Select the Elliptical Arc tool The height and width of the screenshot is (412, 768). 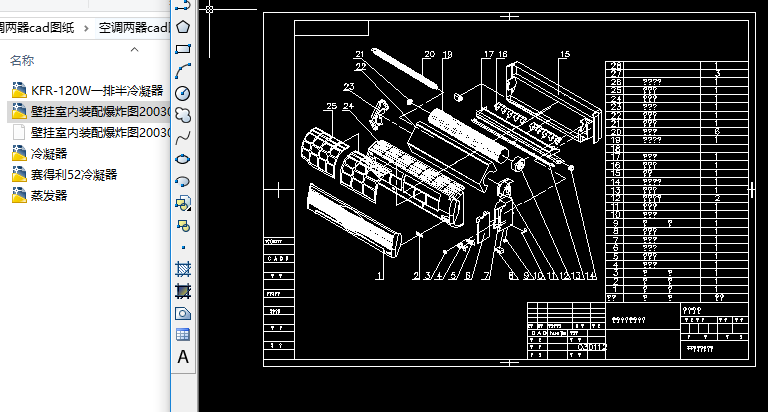(183, 182)
